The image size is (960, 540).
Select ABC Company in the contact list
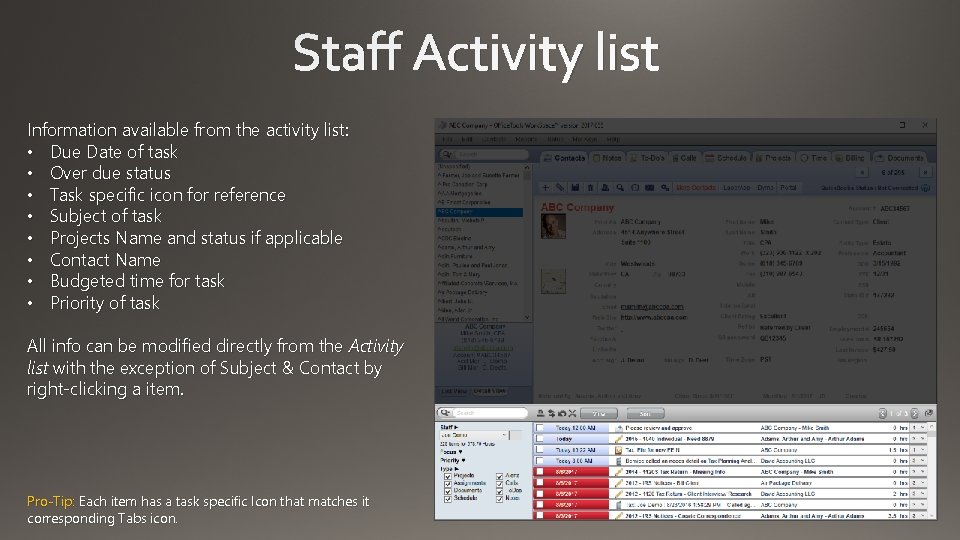479,212
